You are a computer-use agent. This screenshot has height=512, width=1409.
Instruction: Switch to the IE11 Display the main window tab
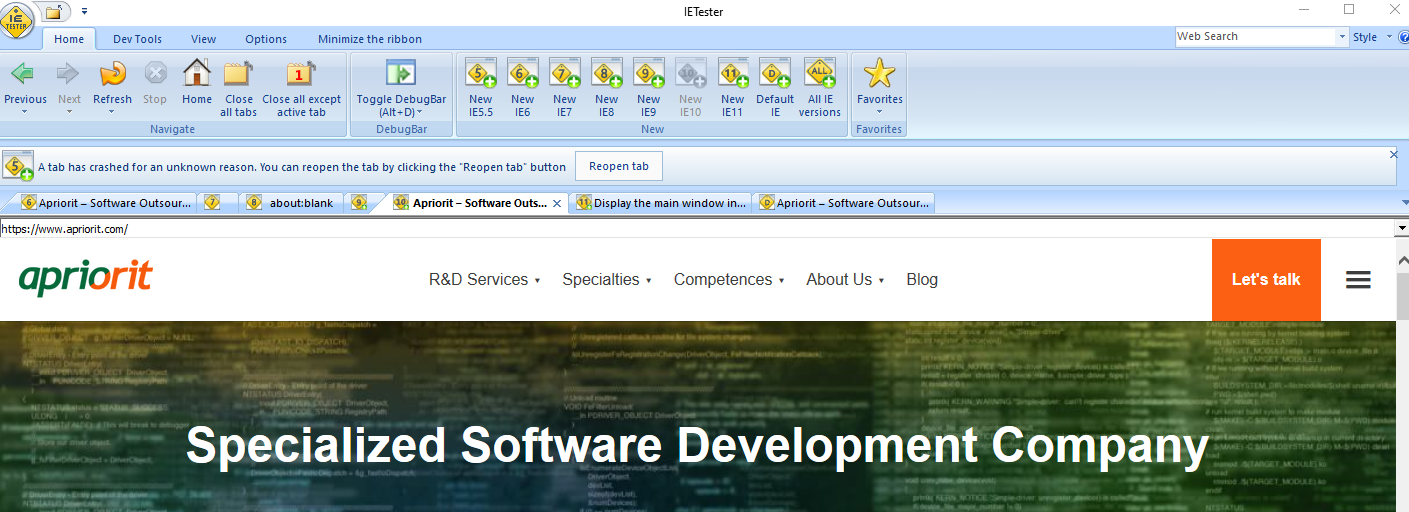661,203
